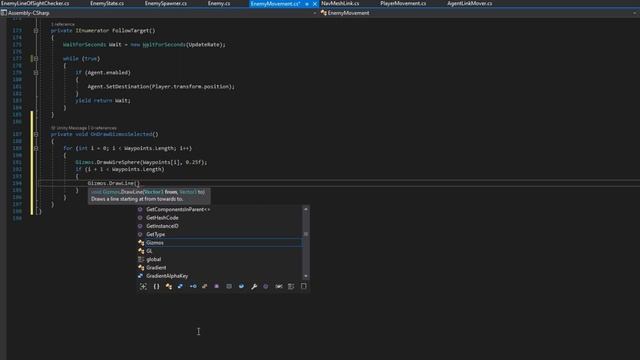640x360 pixels.
Task: Click the IntelliSense list scroll-down arrow
Action: [306, 276]
